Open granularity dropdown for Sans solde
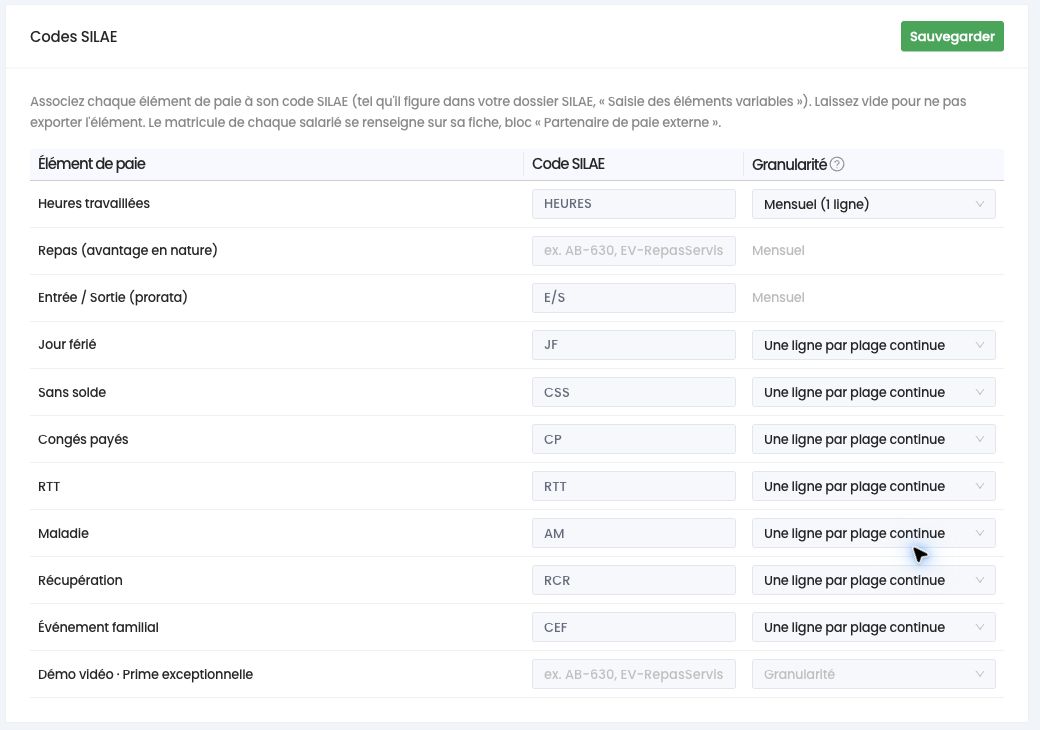This screenshot has height=730, width=1040. click(874, 393)
